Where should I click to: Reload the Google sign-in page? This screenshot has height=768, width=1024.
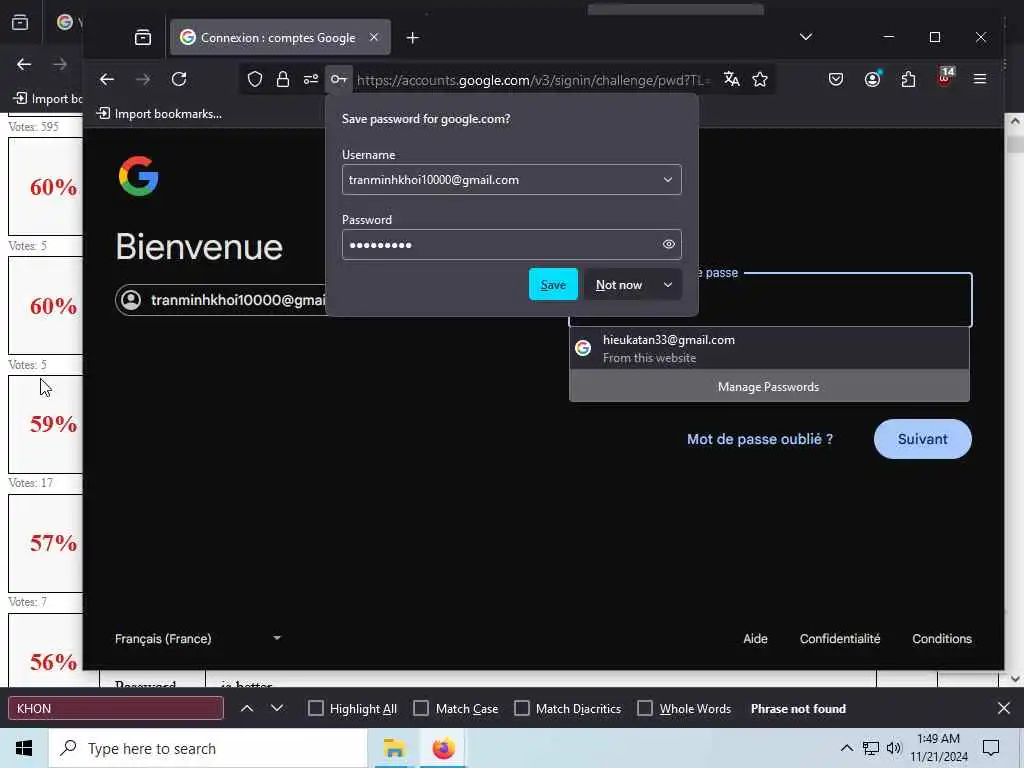pyautogui.click(x=179, y=80)
